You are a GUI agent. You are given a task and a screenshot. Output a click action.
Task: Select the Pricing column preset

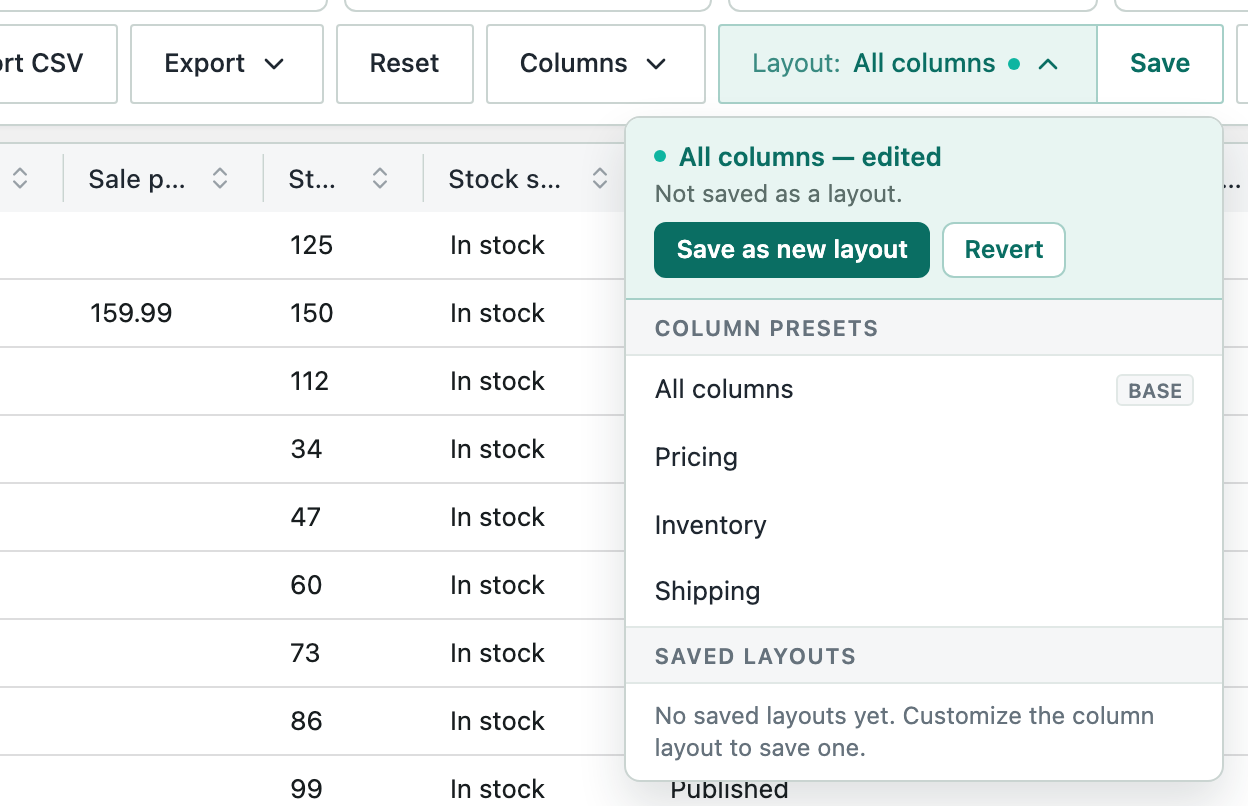pos(924,458)
